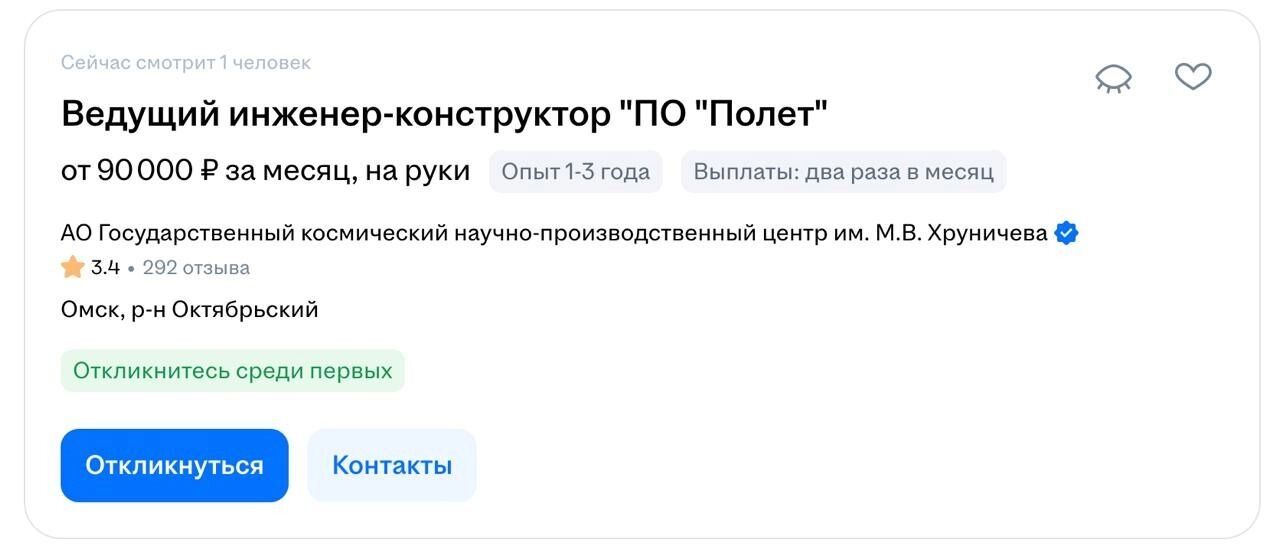Click the Выплаты: два раза в месяц tag

click(843, 172)
